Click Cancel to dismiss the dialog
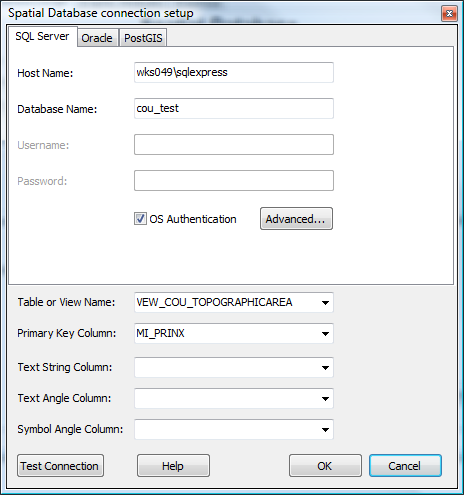The width and height of the screenshot is (464, 495). (x=405, y=466)
